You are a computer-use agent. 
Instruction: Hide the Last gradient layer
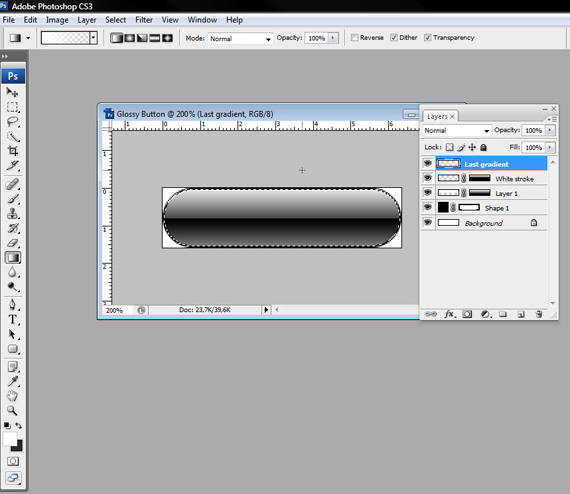(428, 164)
